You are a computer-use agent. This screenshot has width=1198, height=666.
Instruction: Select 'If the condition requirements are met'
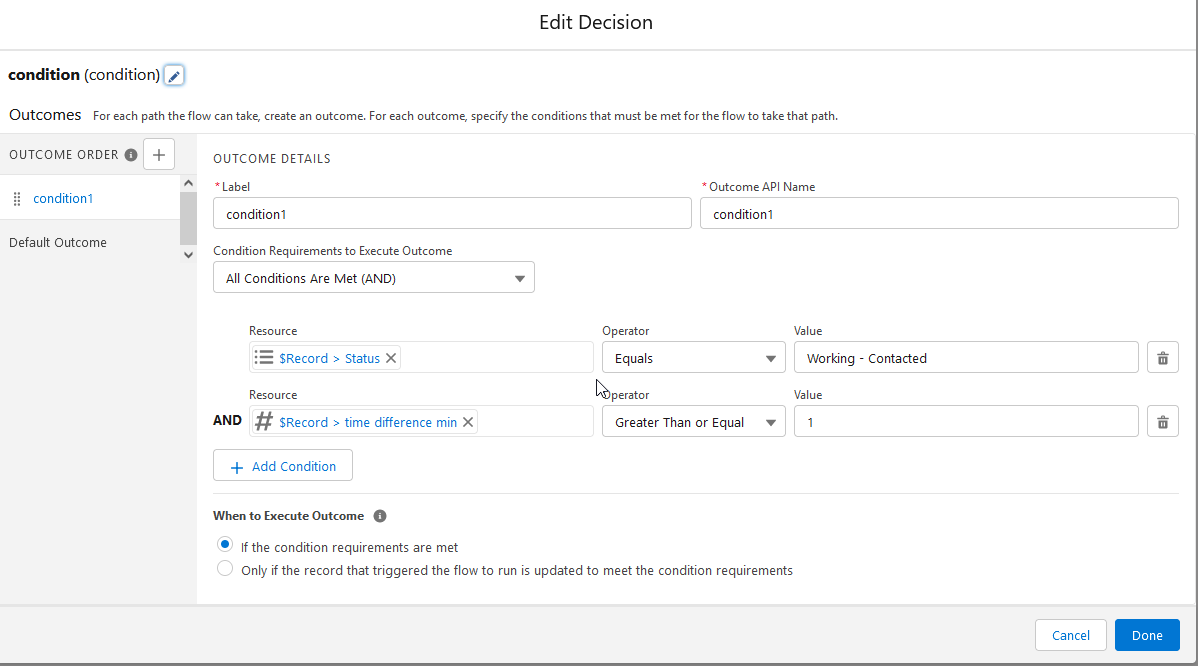coord(225,546)
